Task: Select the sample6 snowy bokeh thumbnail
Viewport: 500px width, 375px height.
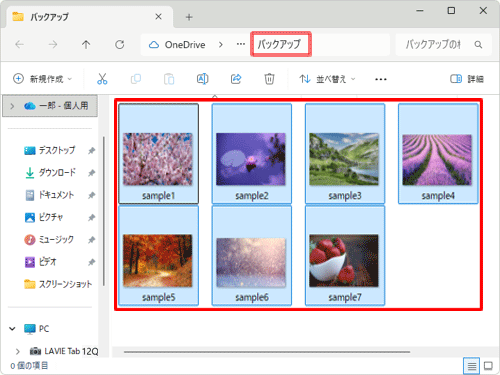Action: click(x=252, y=255)
